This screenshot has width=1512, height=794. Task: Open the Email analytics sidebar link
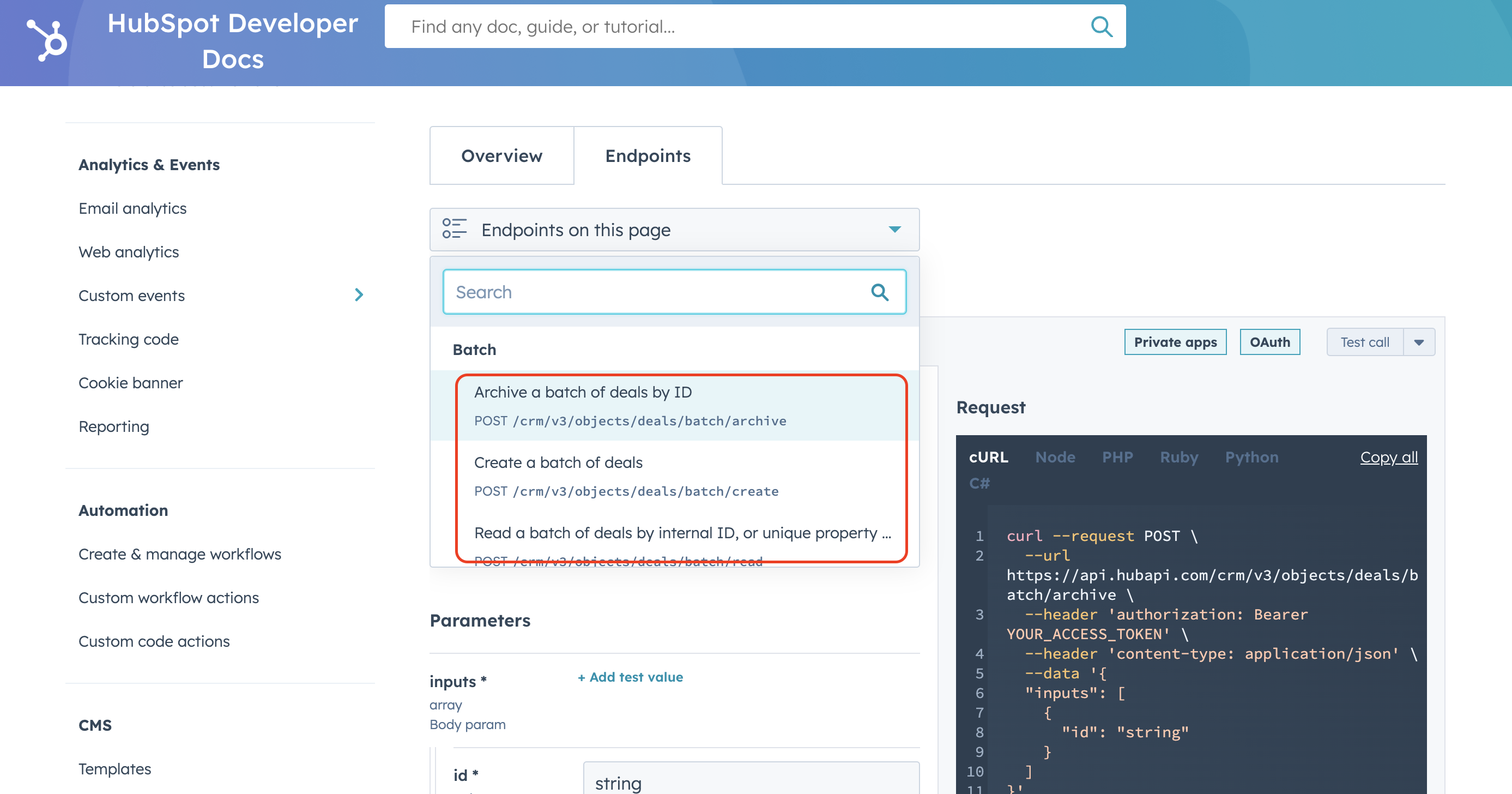click(132, 208)
